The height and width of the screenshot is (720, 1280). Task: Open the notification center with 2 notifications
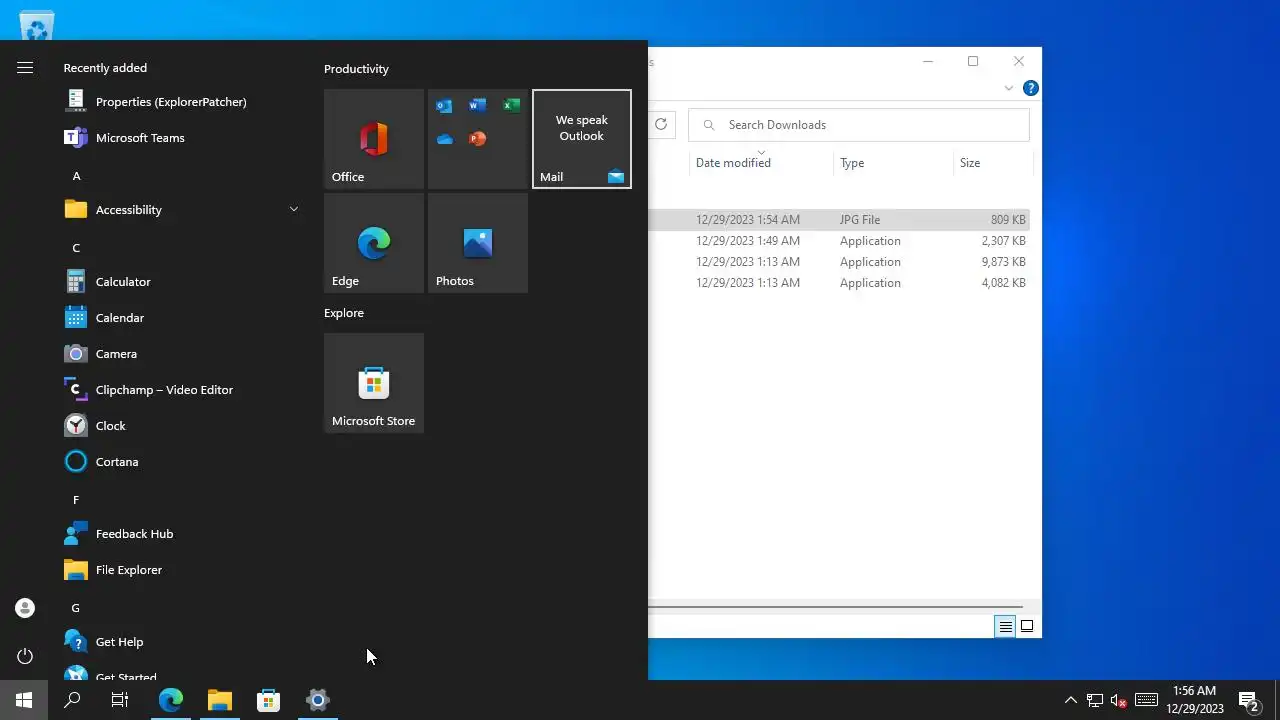1249,700
